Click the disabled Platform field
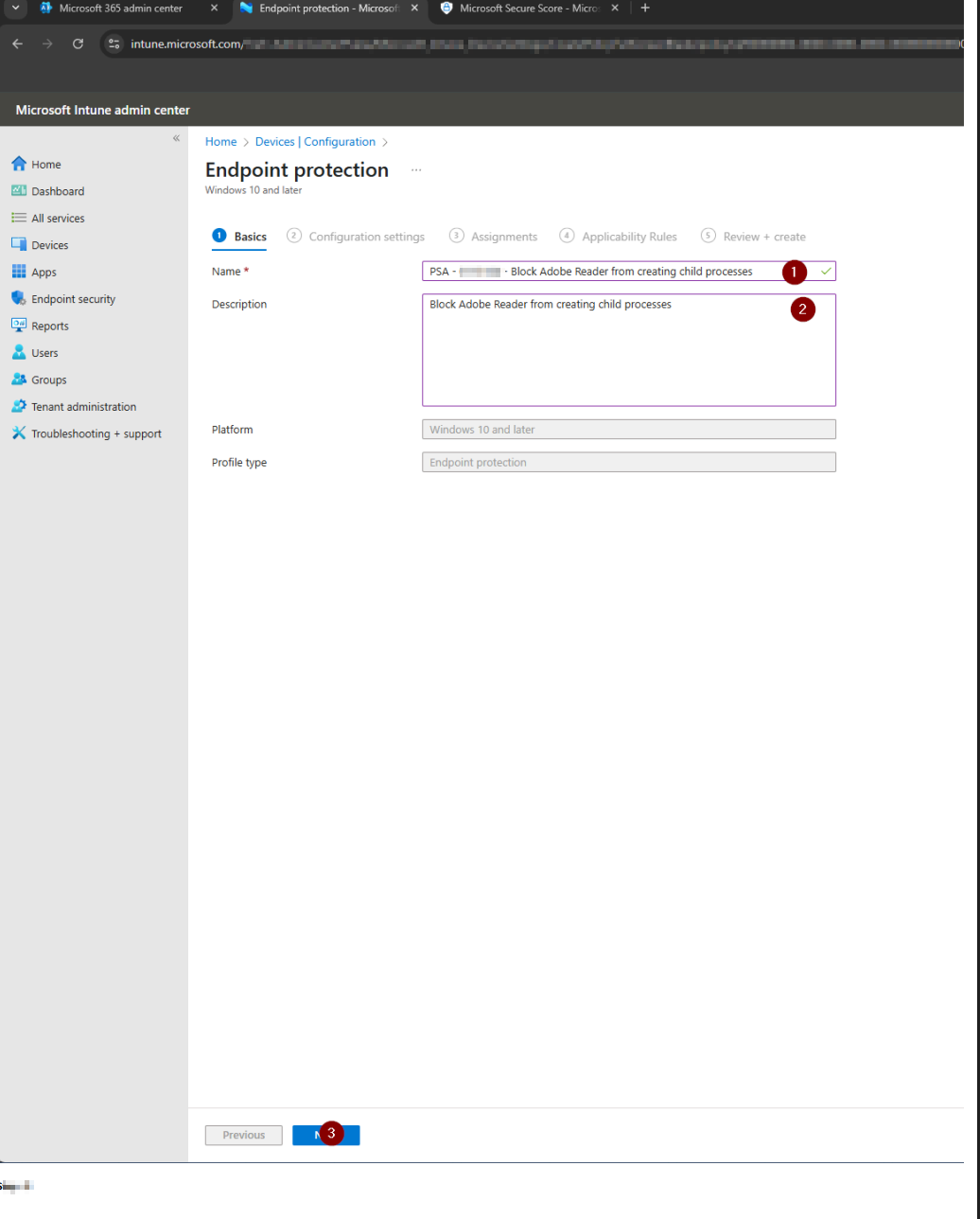Viewport: 980px width, 1219px height. (629, 430)
